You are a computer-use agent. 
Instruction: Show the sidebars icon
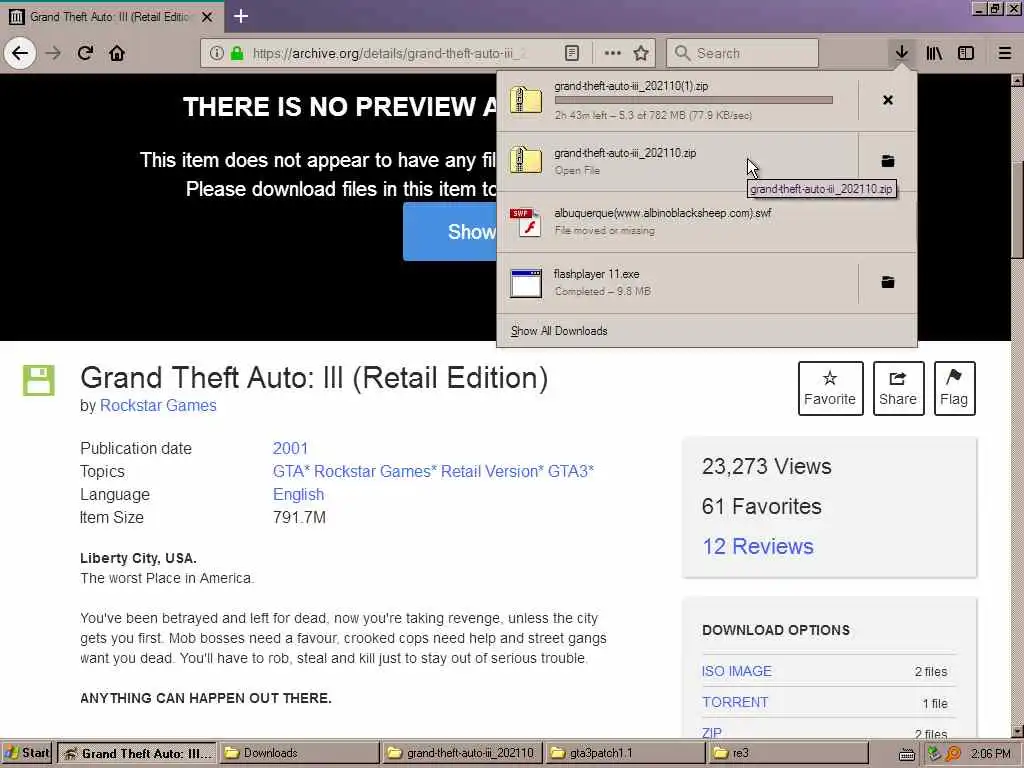[966, 53]
